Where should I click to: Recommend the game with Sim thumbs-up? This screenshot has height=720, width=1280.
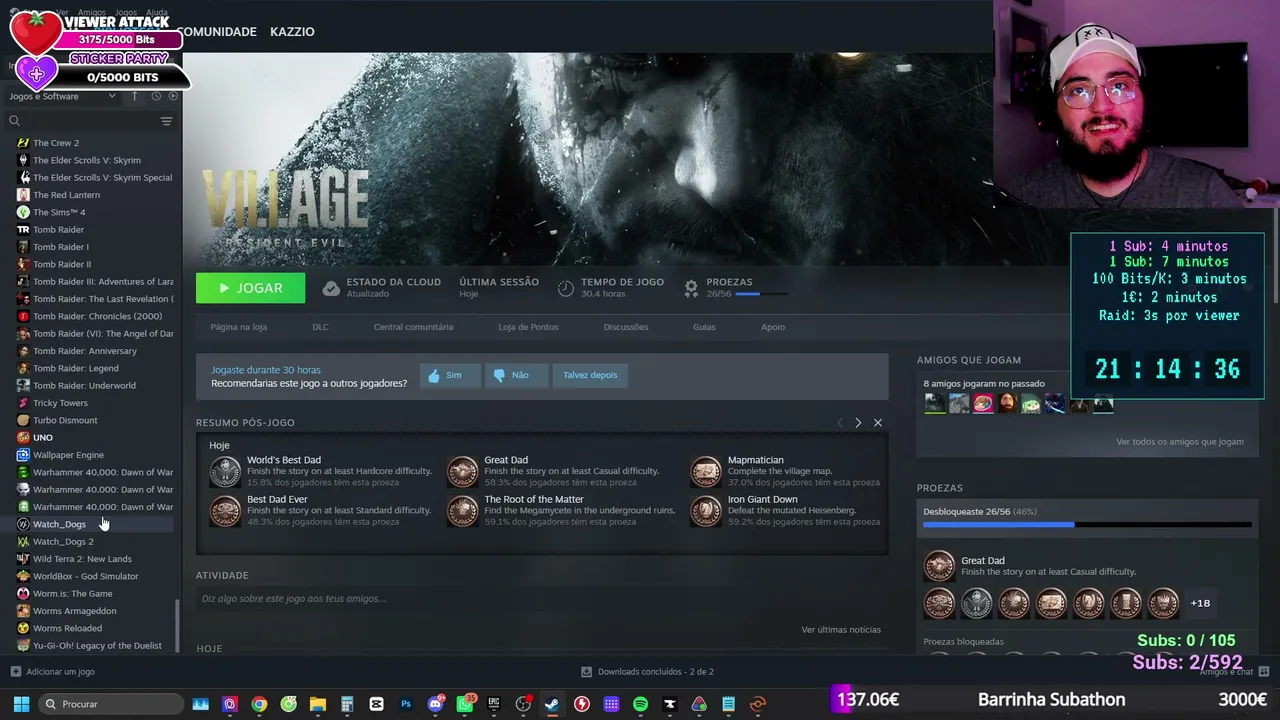[449, 375]
